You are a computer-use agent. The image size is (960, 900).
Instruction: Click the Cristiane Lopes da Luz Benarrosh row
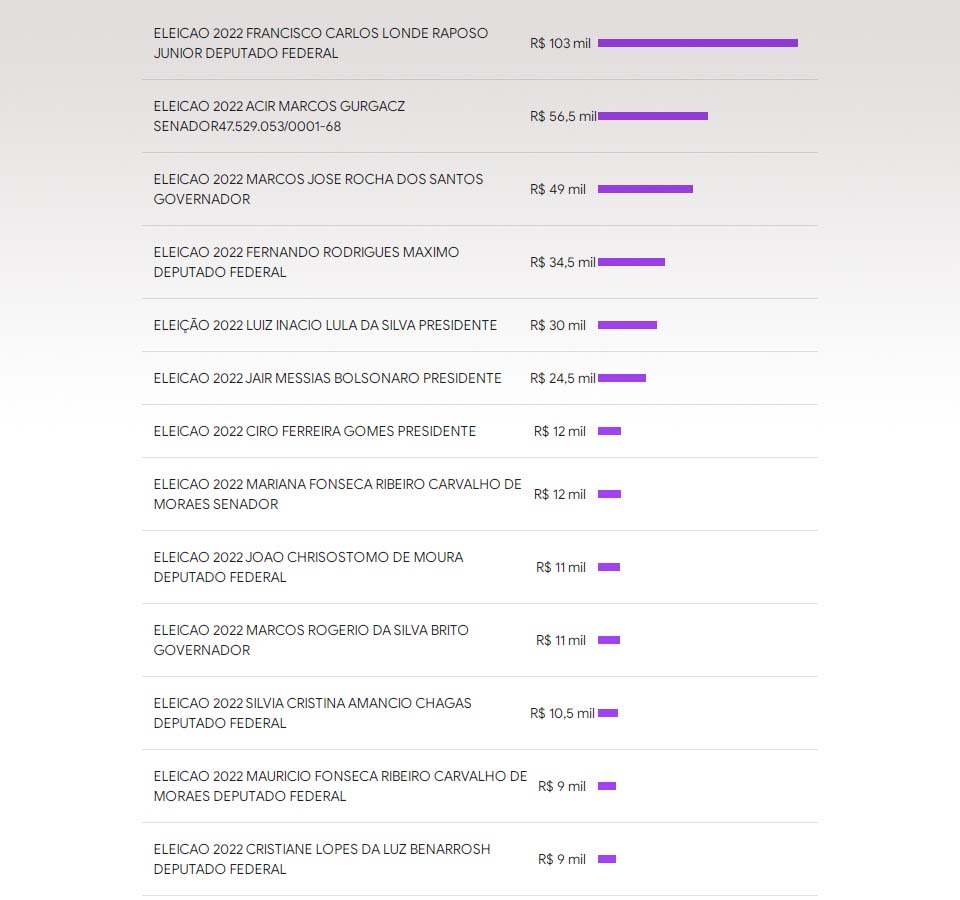tap(322, 859)
